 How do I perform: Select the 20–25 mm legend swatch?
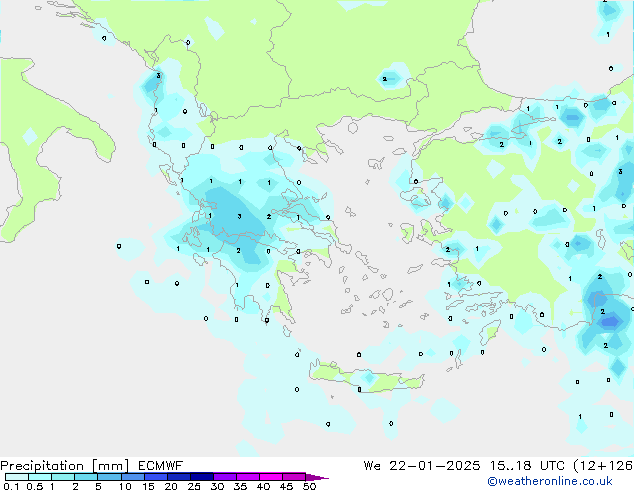tap(179, 477)
